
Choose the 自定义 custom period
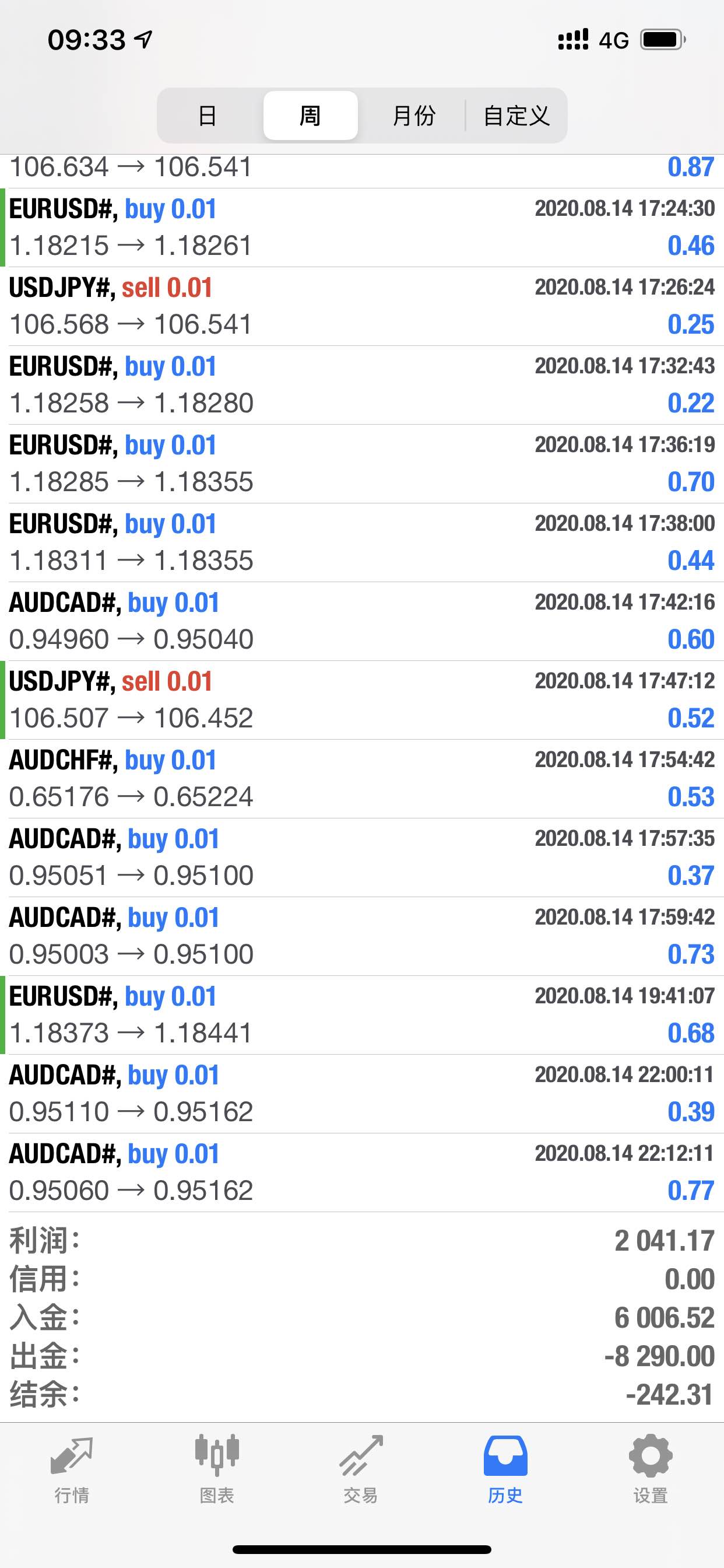pos(516,116)
